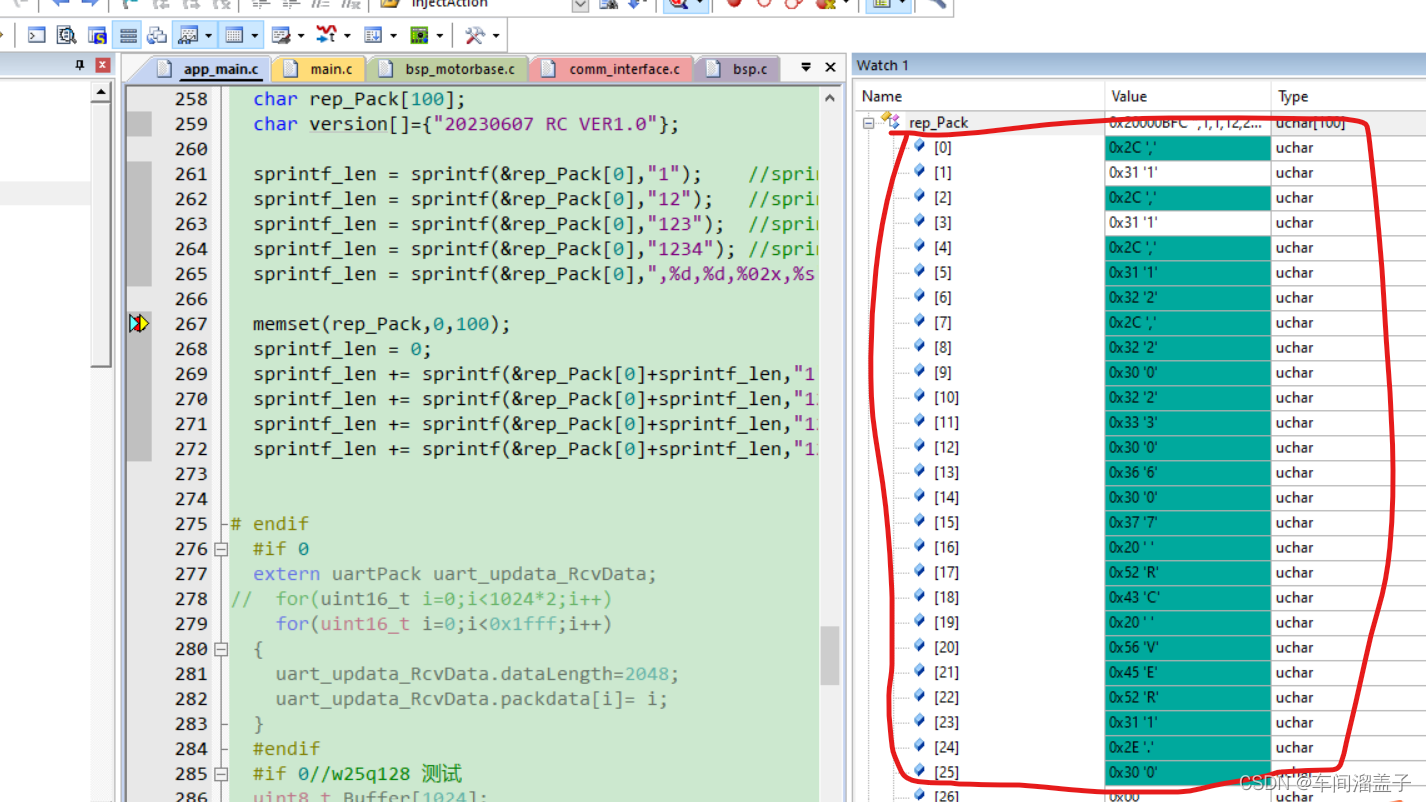Select watch row [15] value 0x37 '7'
This screenshot has width=1426, height=802.
coord(1188,523)
